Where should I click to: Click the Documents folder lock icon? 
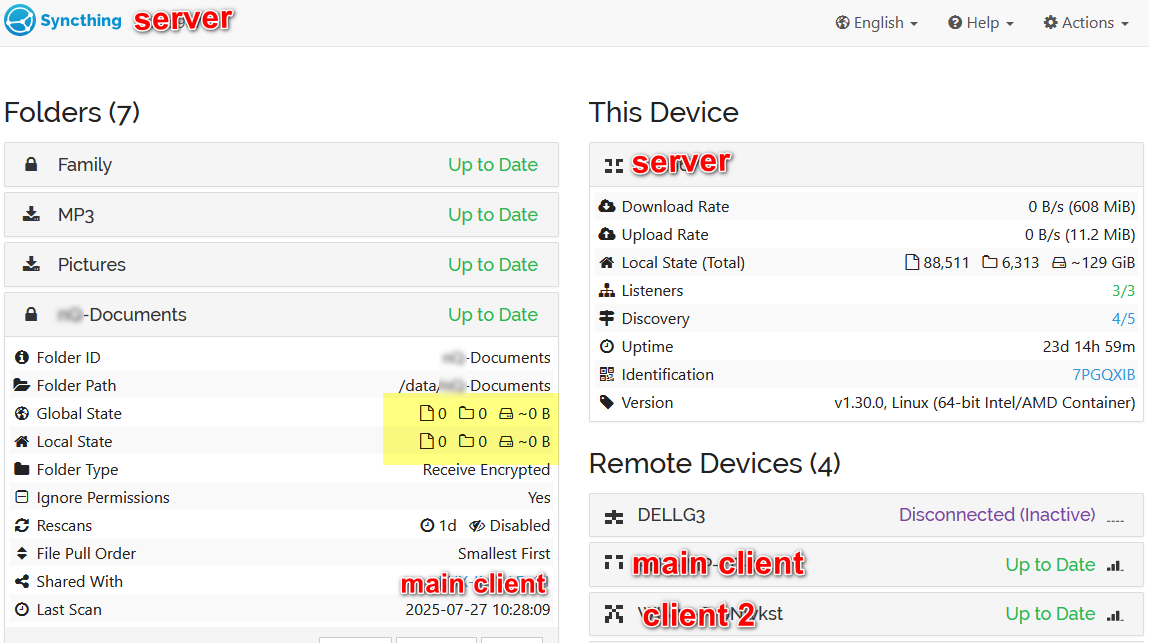(31, 314)
